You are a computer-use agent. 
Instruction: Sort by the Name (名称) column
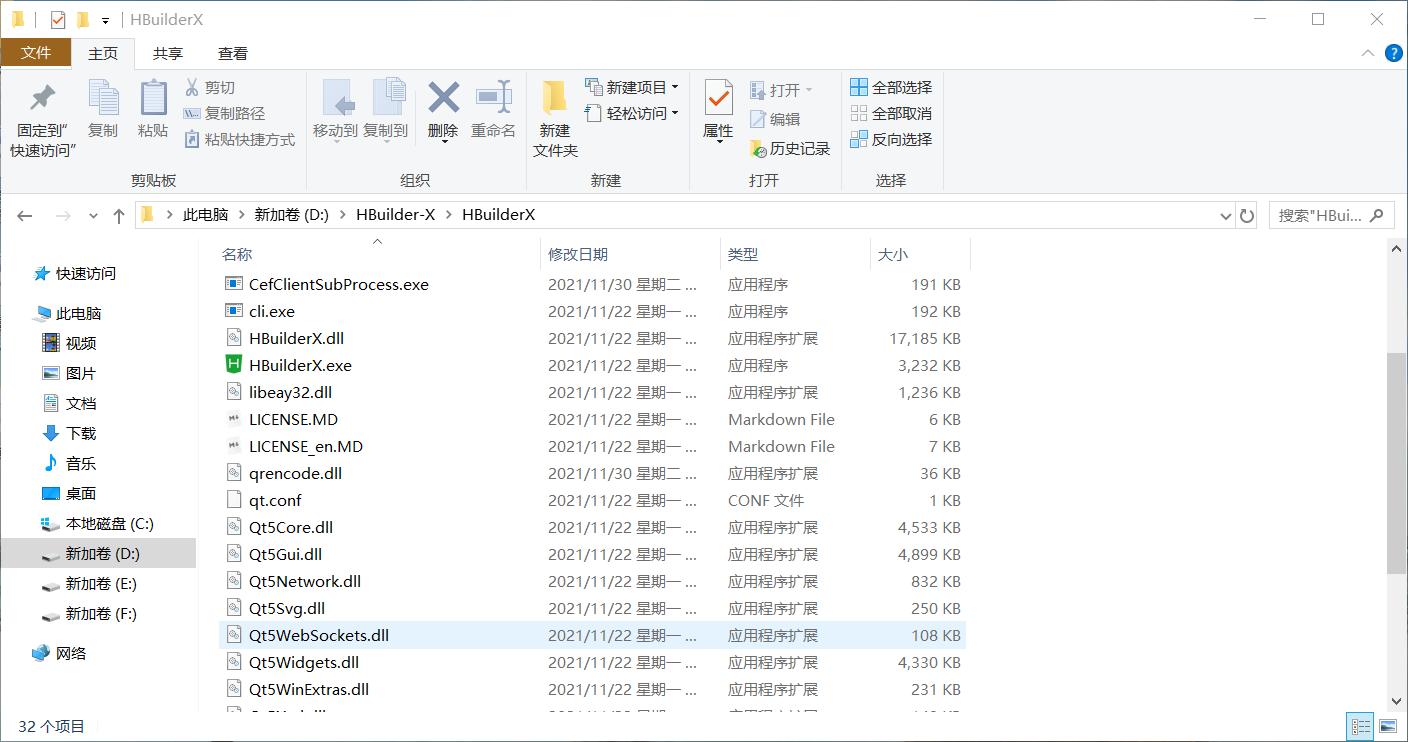coord(237,255)
